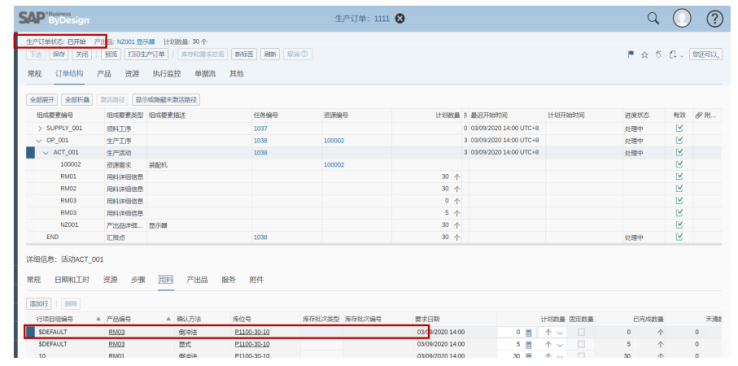Switch to the 其他 tab

(236, 73)
